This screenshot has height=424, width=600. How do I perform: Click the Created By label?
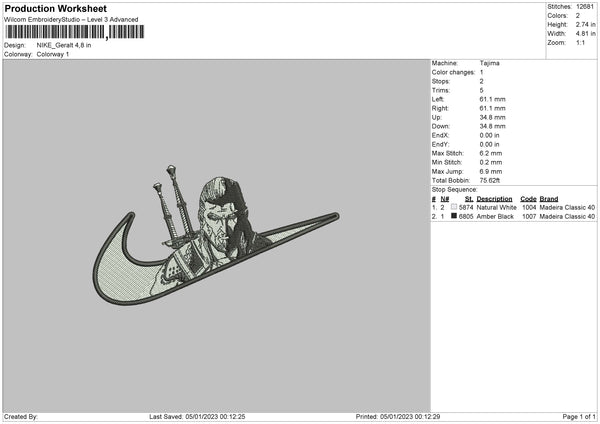click(x=21, y=417)
